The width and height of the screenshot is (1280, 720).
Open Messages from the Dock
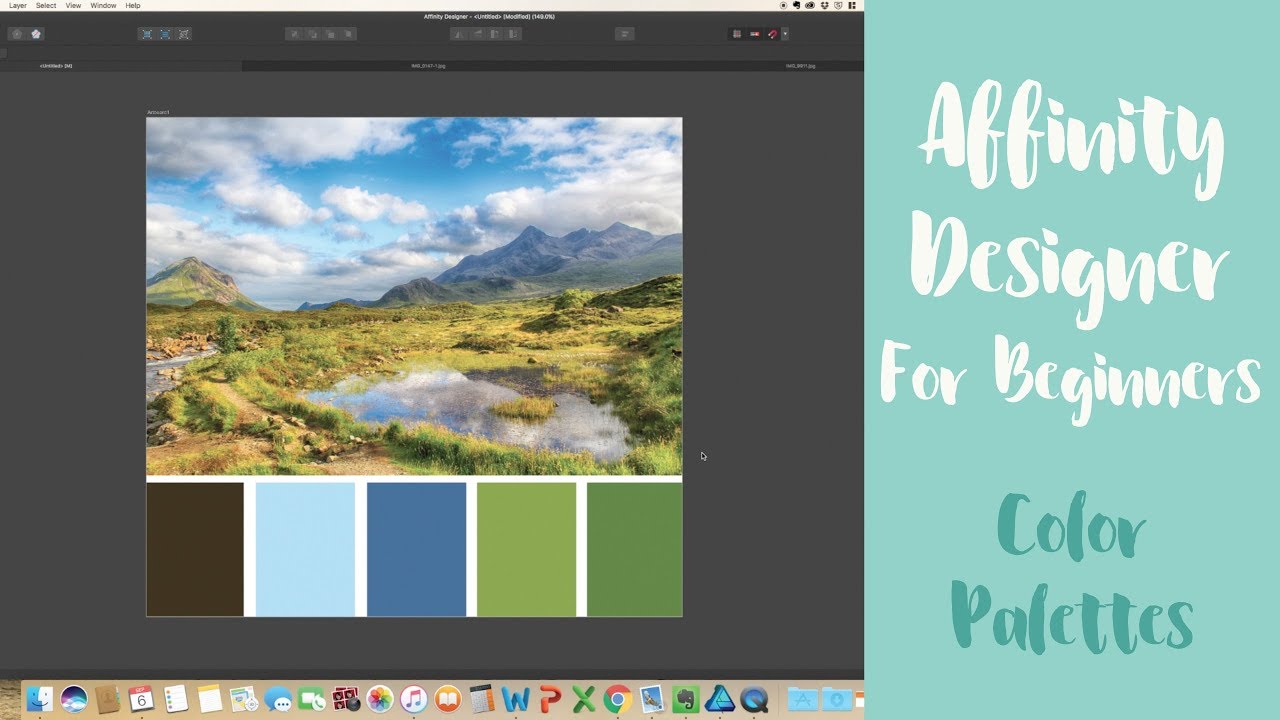(x=278, y=699)
